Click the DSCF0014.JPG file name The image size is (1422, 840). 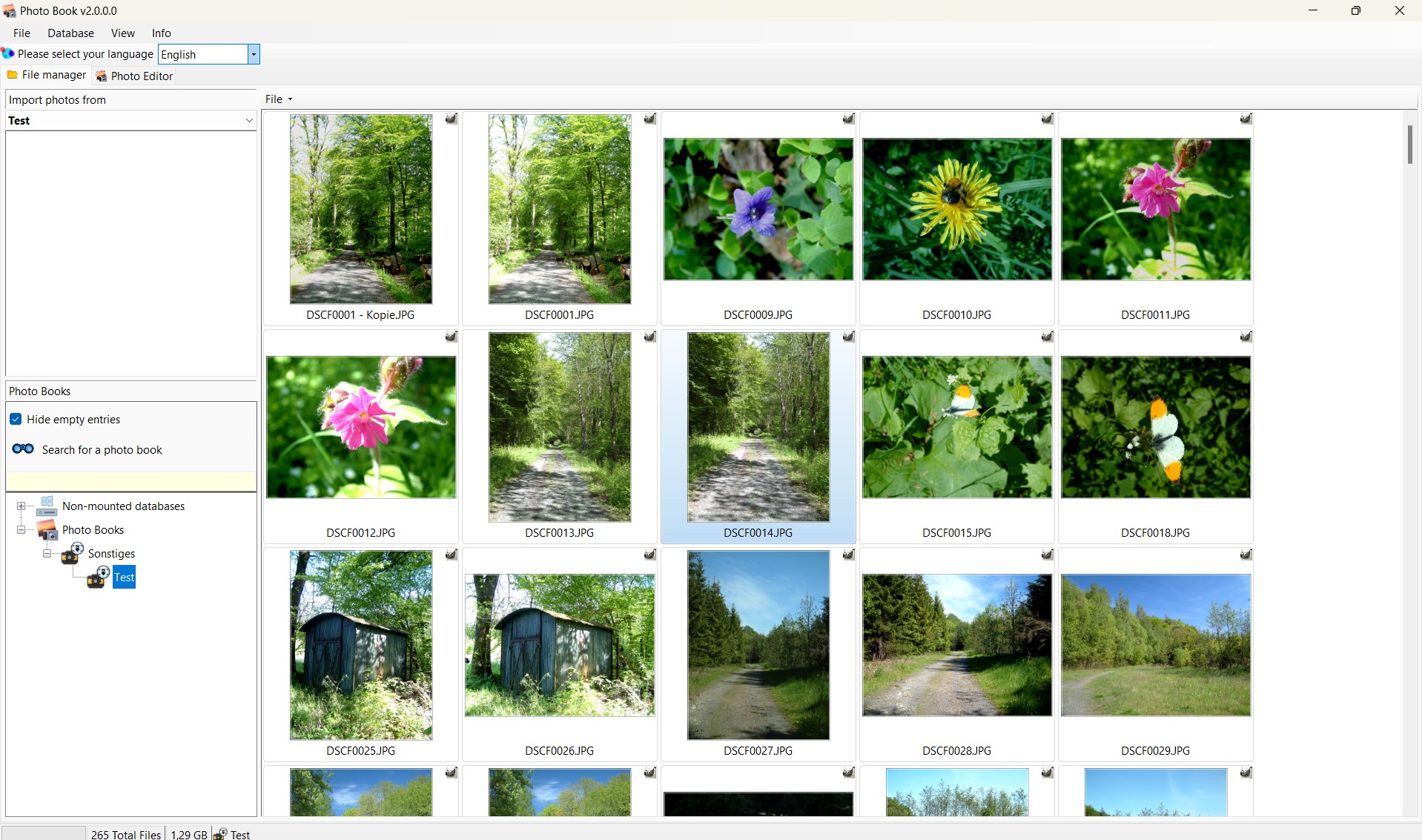click(x=758, y=533)
